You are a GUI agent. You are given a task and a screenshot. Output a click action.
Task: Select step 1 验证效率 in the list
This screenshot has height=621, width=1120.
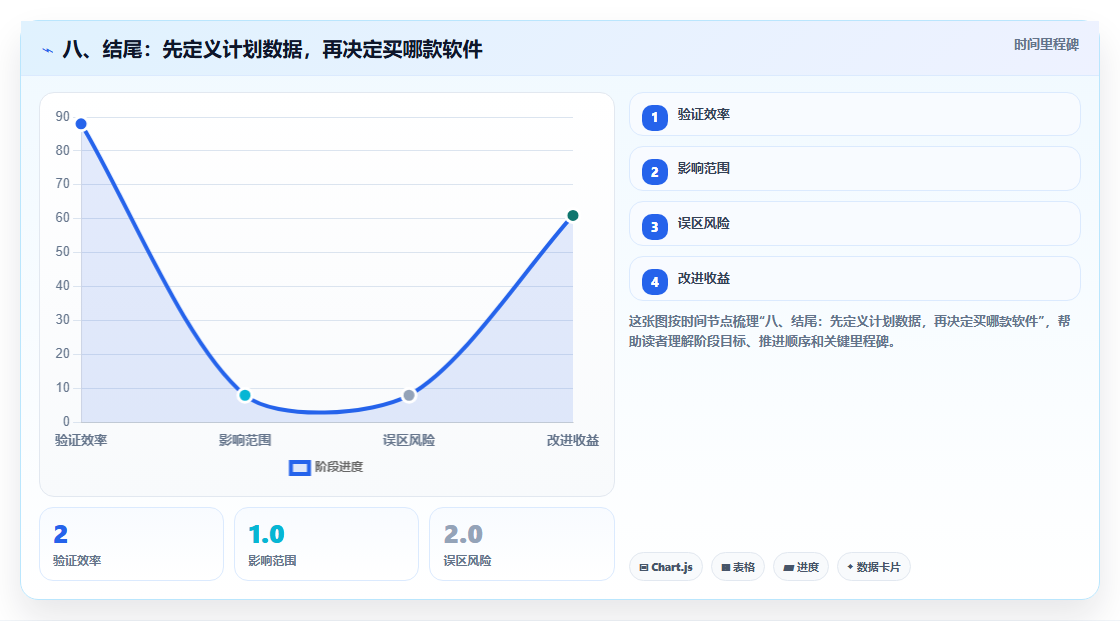point(854,114)
